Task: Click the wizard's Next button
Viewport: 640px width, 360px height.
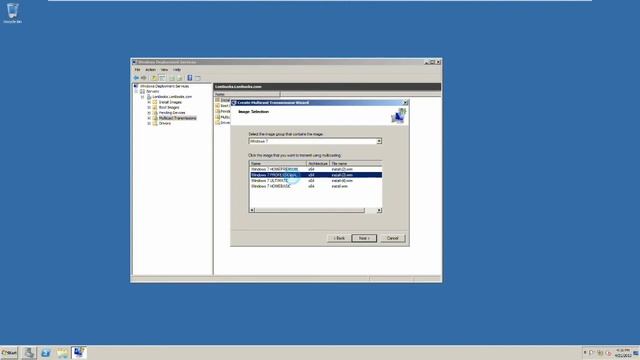Action: tap(364, 238)
